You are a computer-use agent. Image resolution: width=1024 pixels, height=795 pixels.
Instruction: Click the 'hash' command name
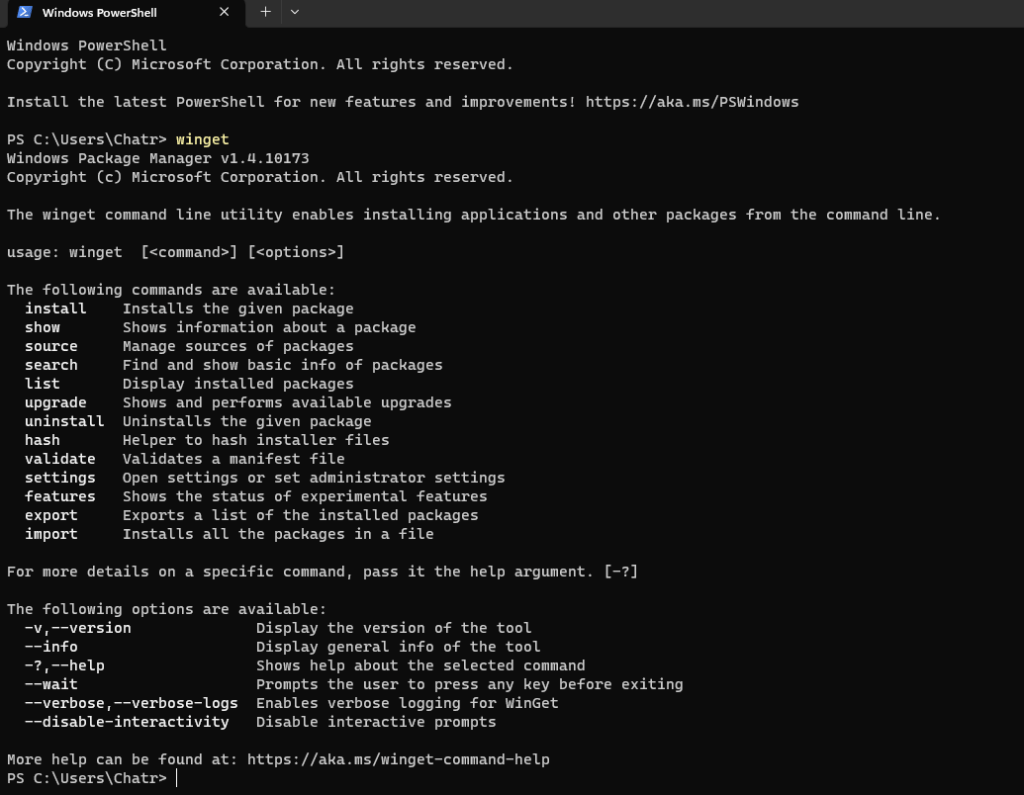click(x=42, y=440)
